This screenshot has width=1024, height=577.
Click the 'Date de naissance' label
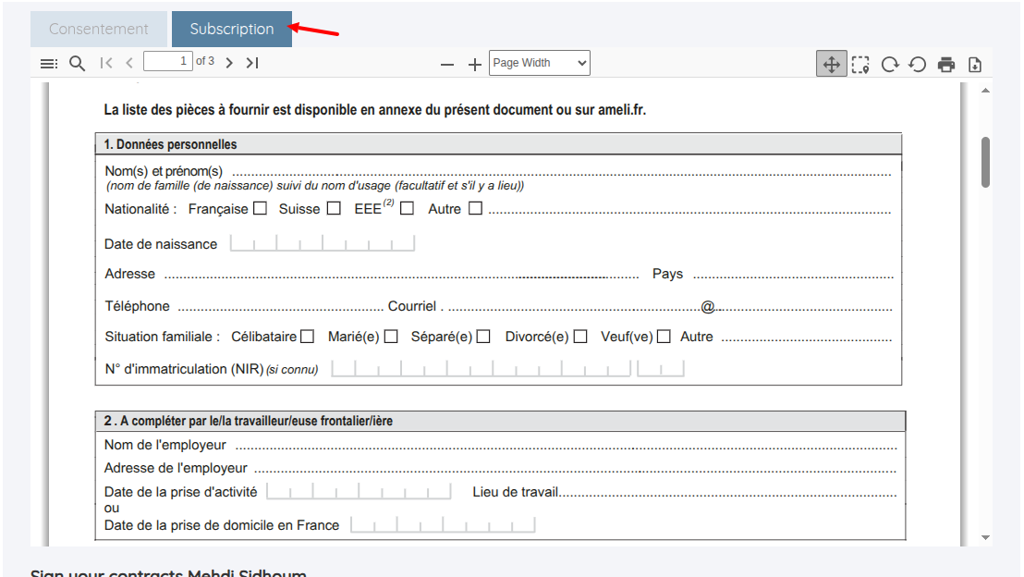[x=161, y=244]
